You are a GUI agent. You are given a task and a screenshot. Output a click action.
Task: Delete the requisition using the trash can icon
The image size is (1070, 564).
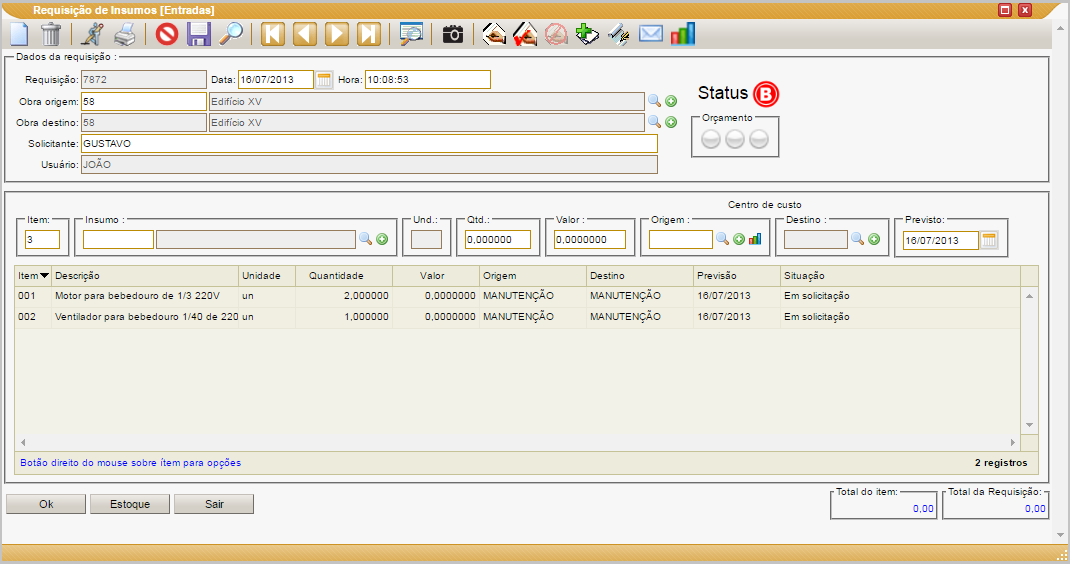tap(51, 33)
